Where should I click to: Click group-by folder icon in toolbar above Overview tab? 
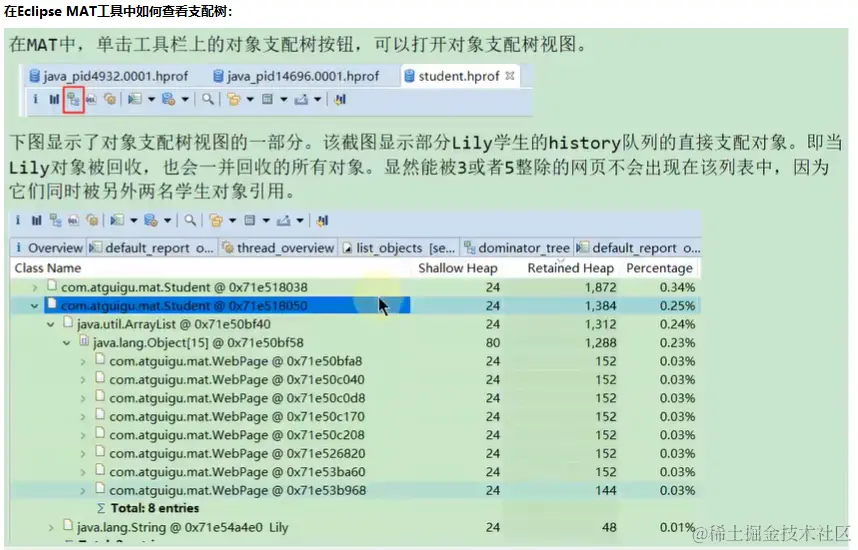coord(216,221)
